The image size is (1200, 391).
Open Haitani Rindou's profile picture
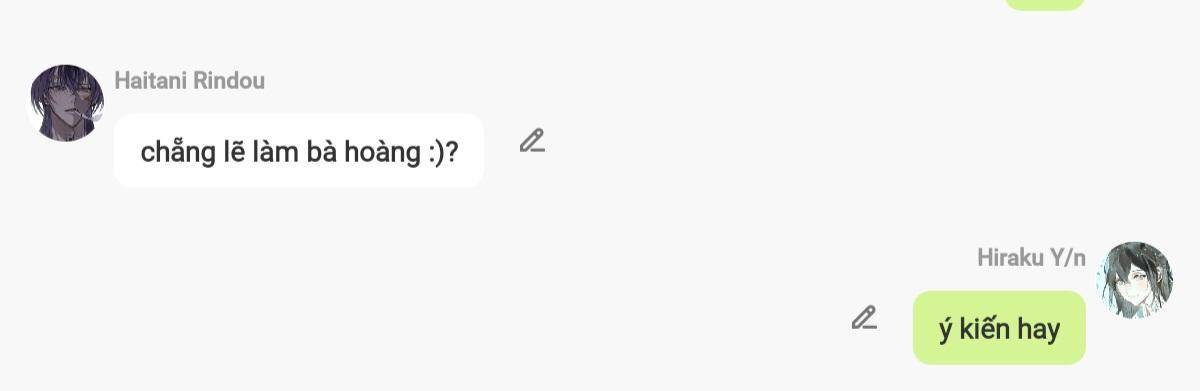click(66, 103)
